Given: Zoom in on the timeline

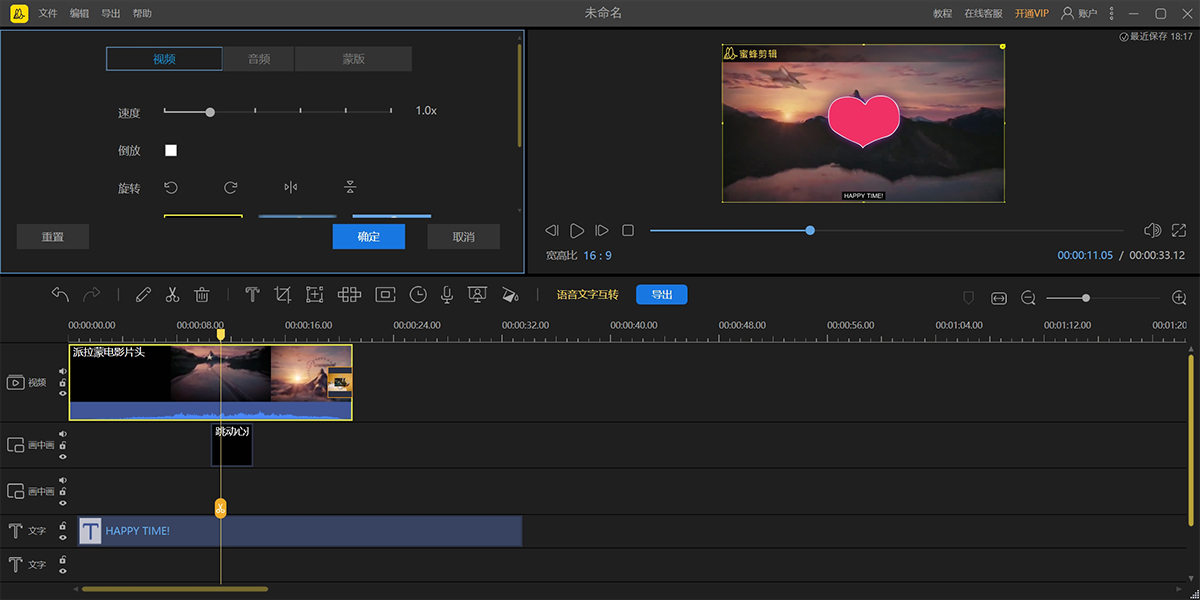Looking at the screenshot, I should point(1179,298).
